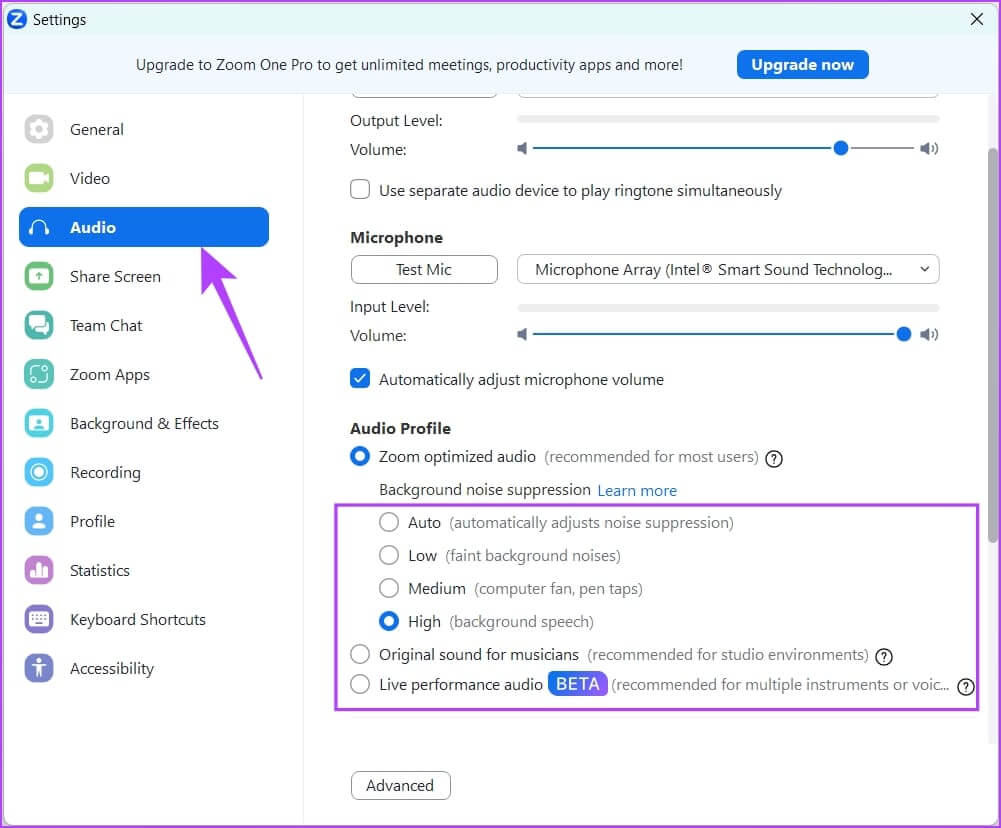This screenshot has height=828, width=1001.
Task: Click the purple Statistics bar-chart icon
Action: (39, 570)
